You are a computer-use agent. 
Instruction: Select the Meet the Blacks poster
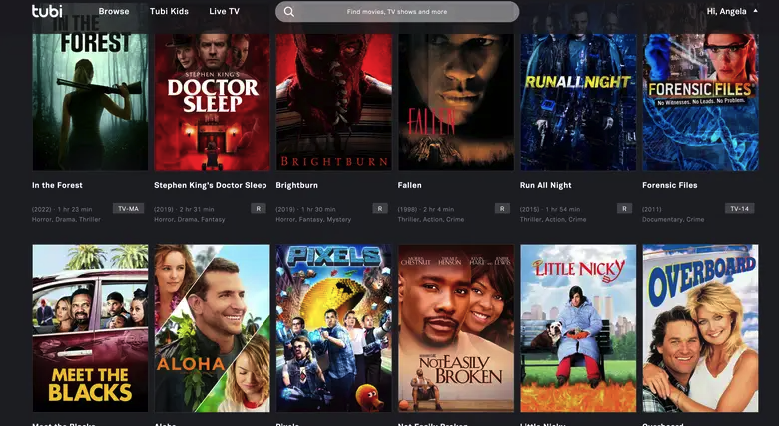coord(90,328)
